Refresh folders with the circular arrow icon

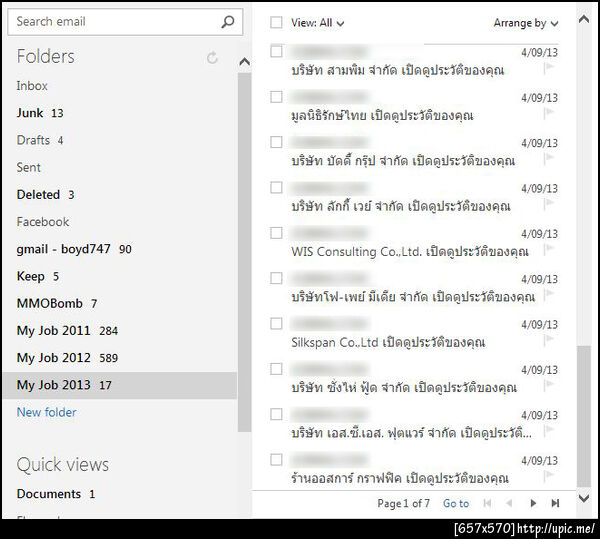pyautogui.click(x=212, y=58)
